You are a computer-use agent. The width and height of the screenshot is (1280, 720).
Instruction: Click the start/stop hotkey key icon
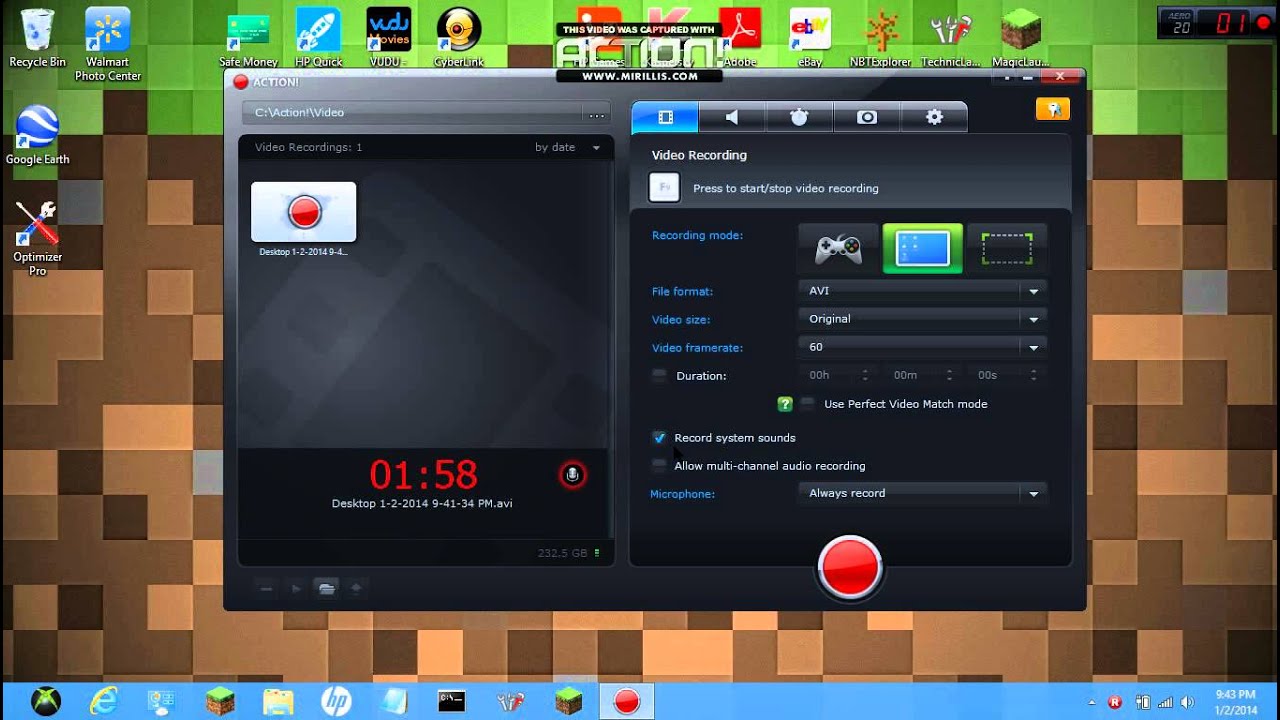(664, 188)
